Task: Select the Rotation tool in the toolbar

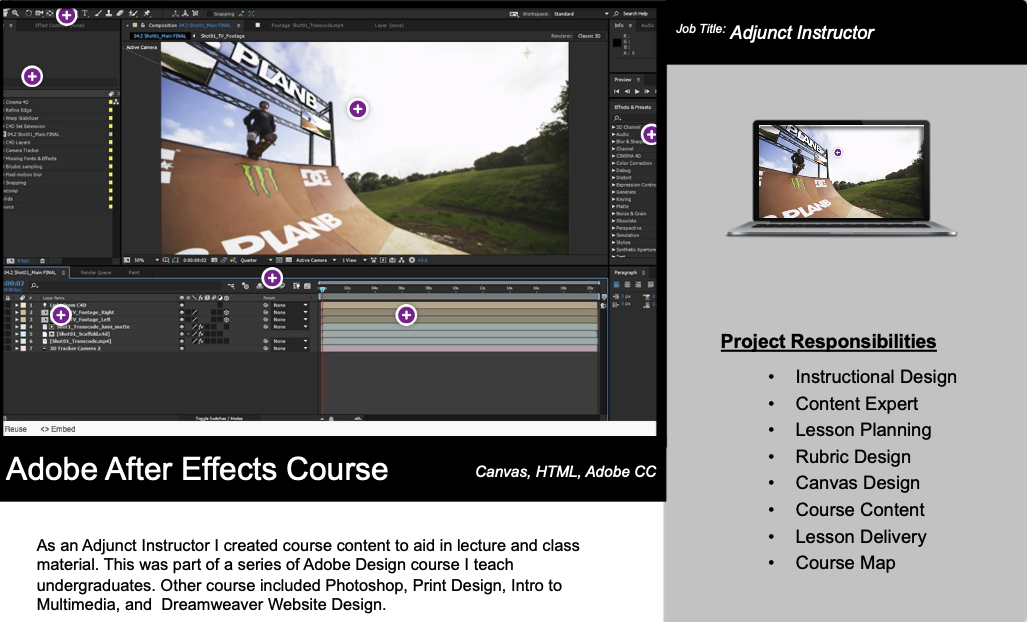Action: tap(28, 13)
